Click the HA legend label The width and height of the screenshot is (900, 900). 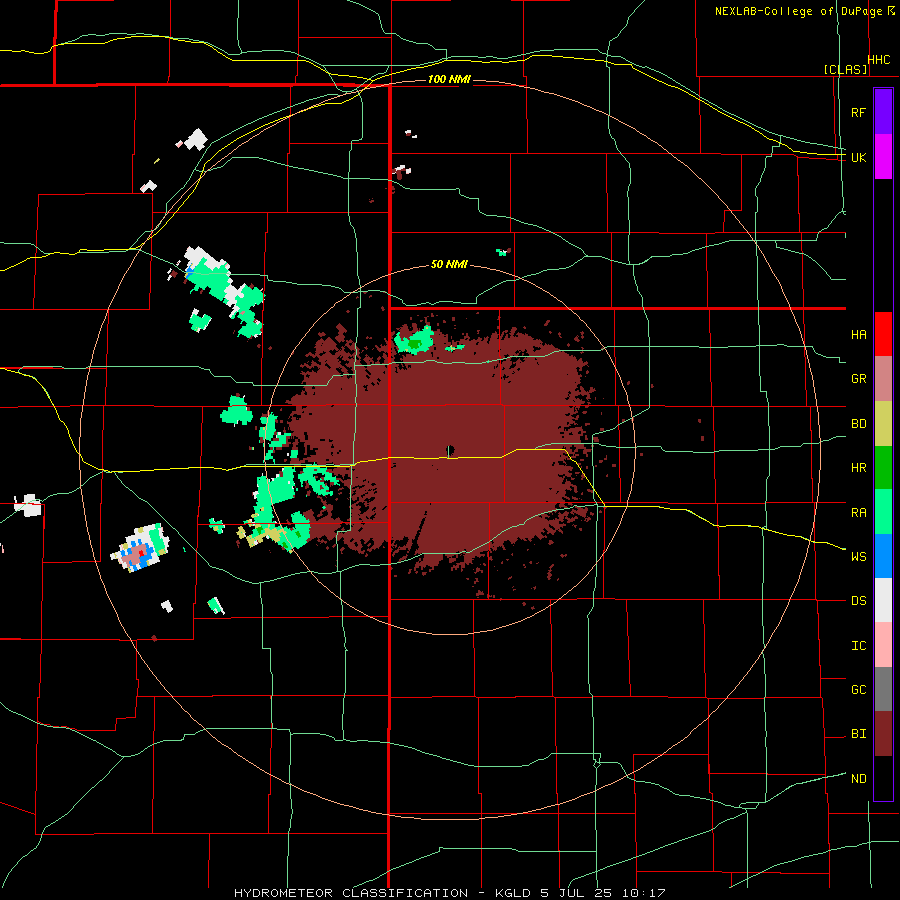point(858,335)
